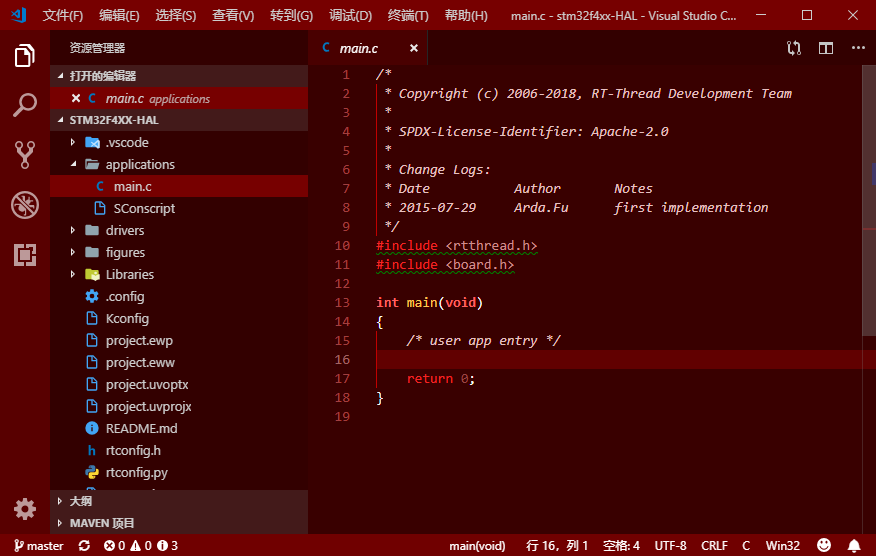Open the 帮助(H) menu
Viewport: 876px width, 556px height.
(x=466, y=15)
